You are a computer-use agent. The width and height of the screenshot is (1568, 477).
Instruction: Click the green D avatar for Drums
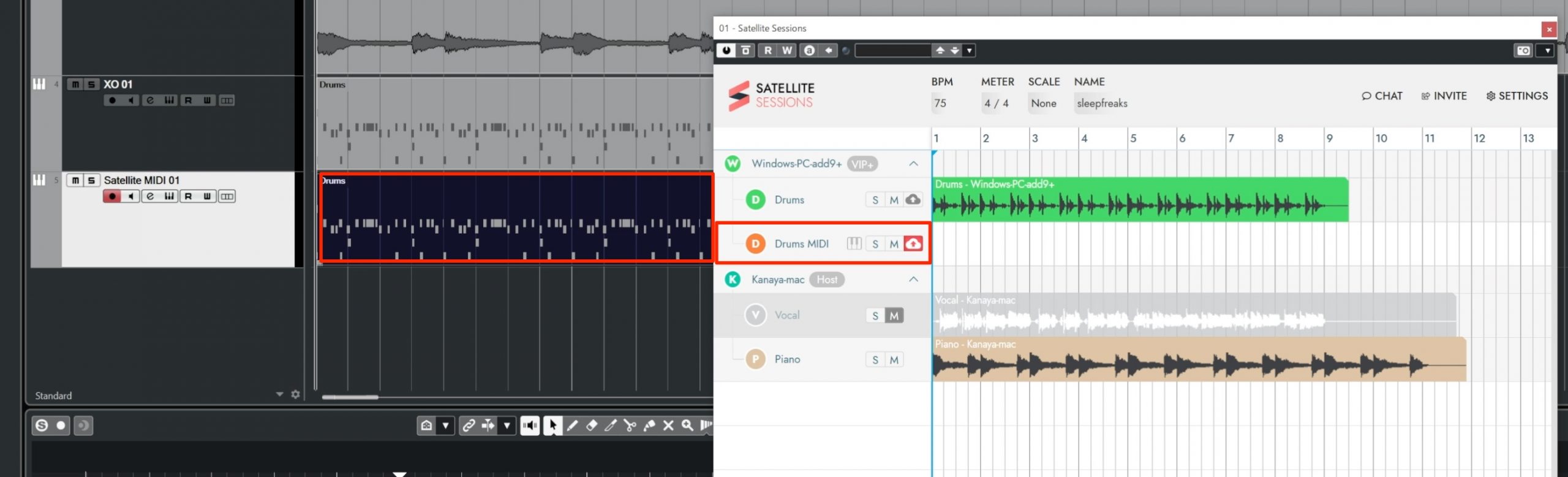755,200
